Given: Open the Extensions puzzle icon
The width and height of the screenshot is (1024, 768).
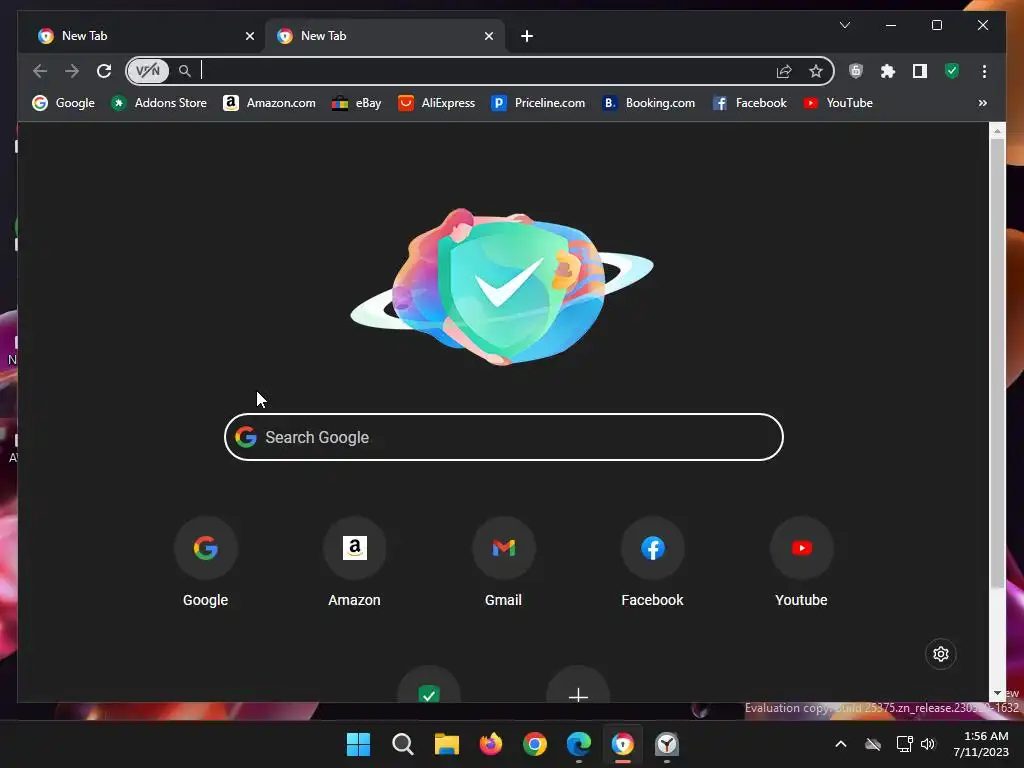Looking at the screenshot, I should point(888,71).
